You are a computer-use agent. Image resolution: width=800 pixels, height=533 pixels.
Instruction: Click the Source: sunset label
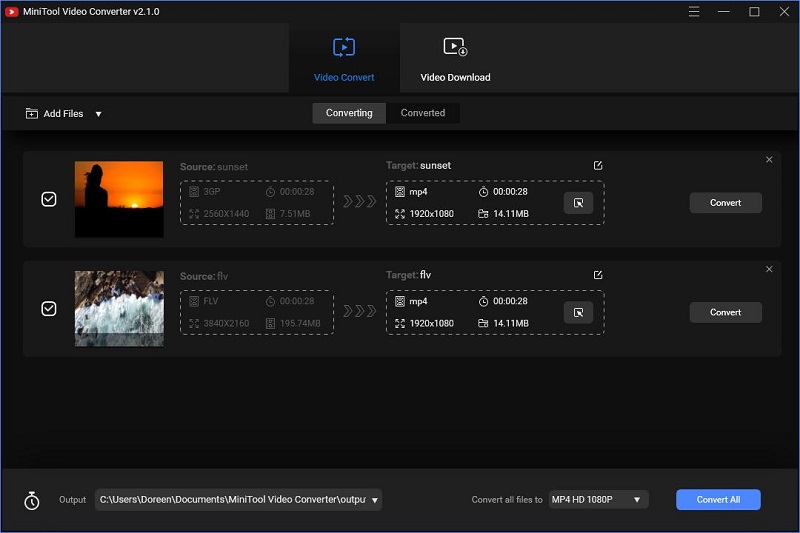pyautogui.click(x=214, y=167)
